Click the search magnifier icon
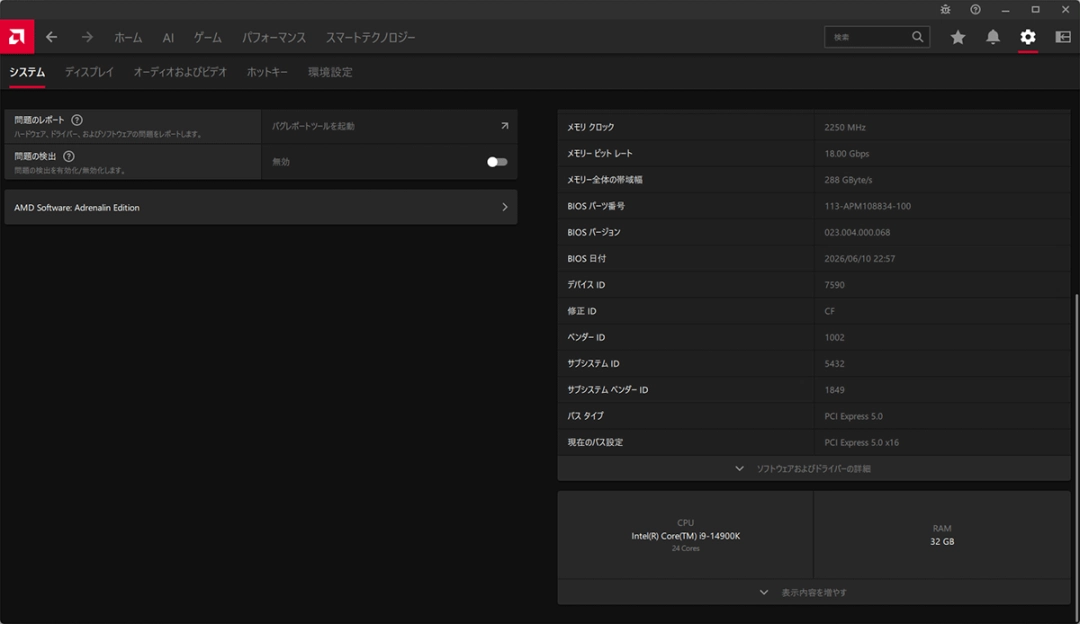Screen dimensions: 1080x624 (x=917, y=37)
